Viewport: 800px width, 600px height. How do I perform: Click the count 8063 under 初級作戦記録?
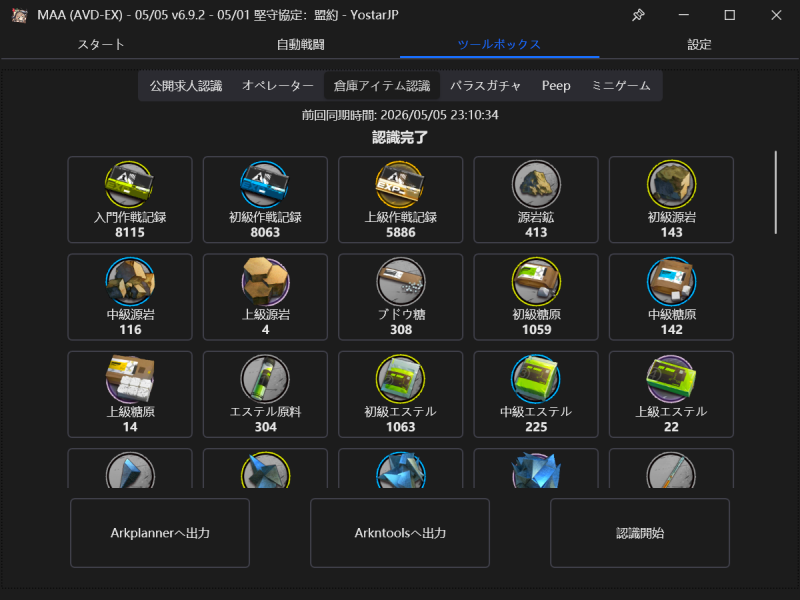click(265, 232)
